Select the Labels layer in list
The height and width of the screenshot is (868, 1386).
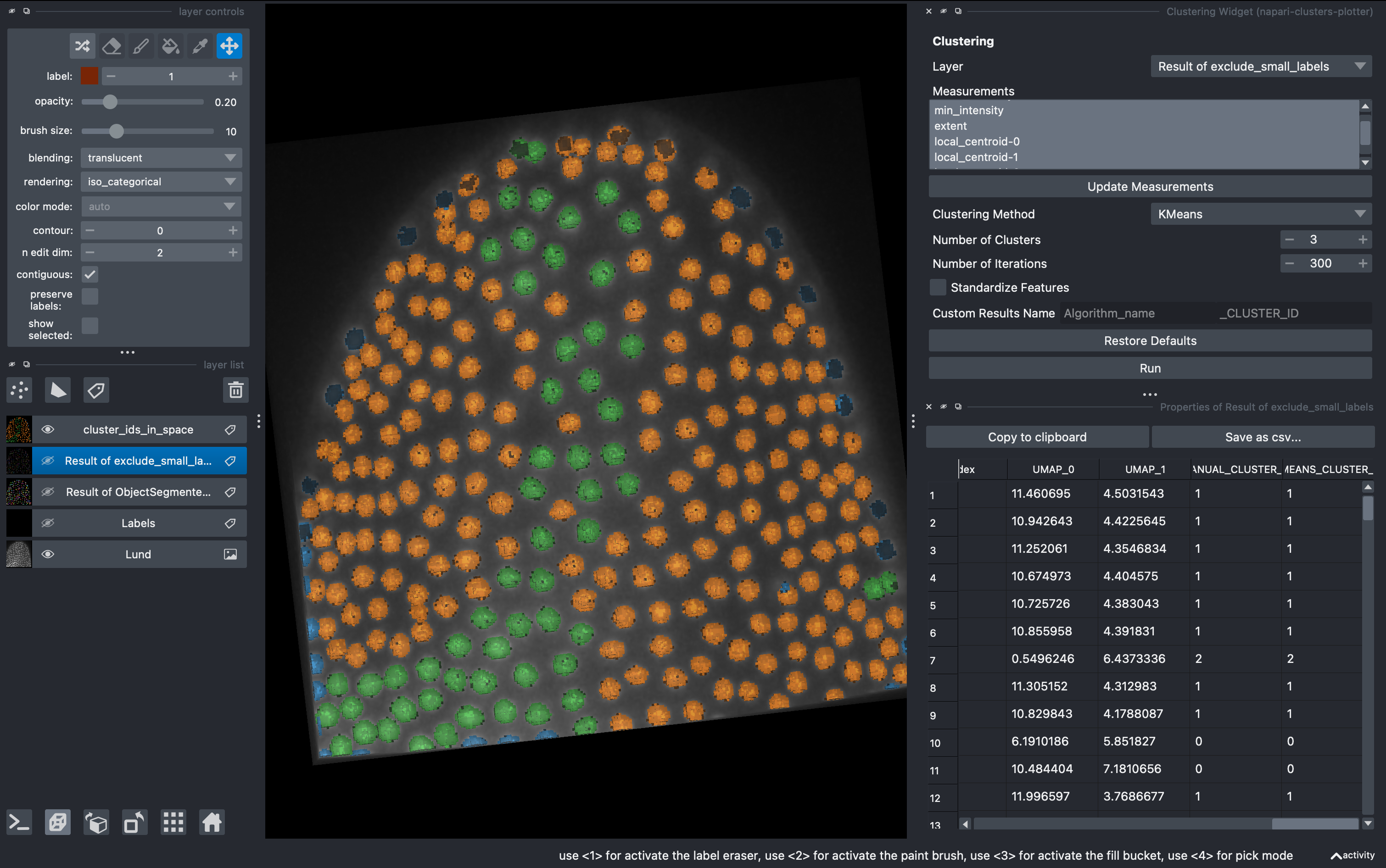pos(138,523)
